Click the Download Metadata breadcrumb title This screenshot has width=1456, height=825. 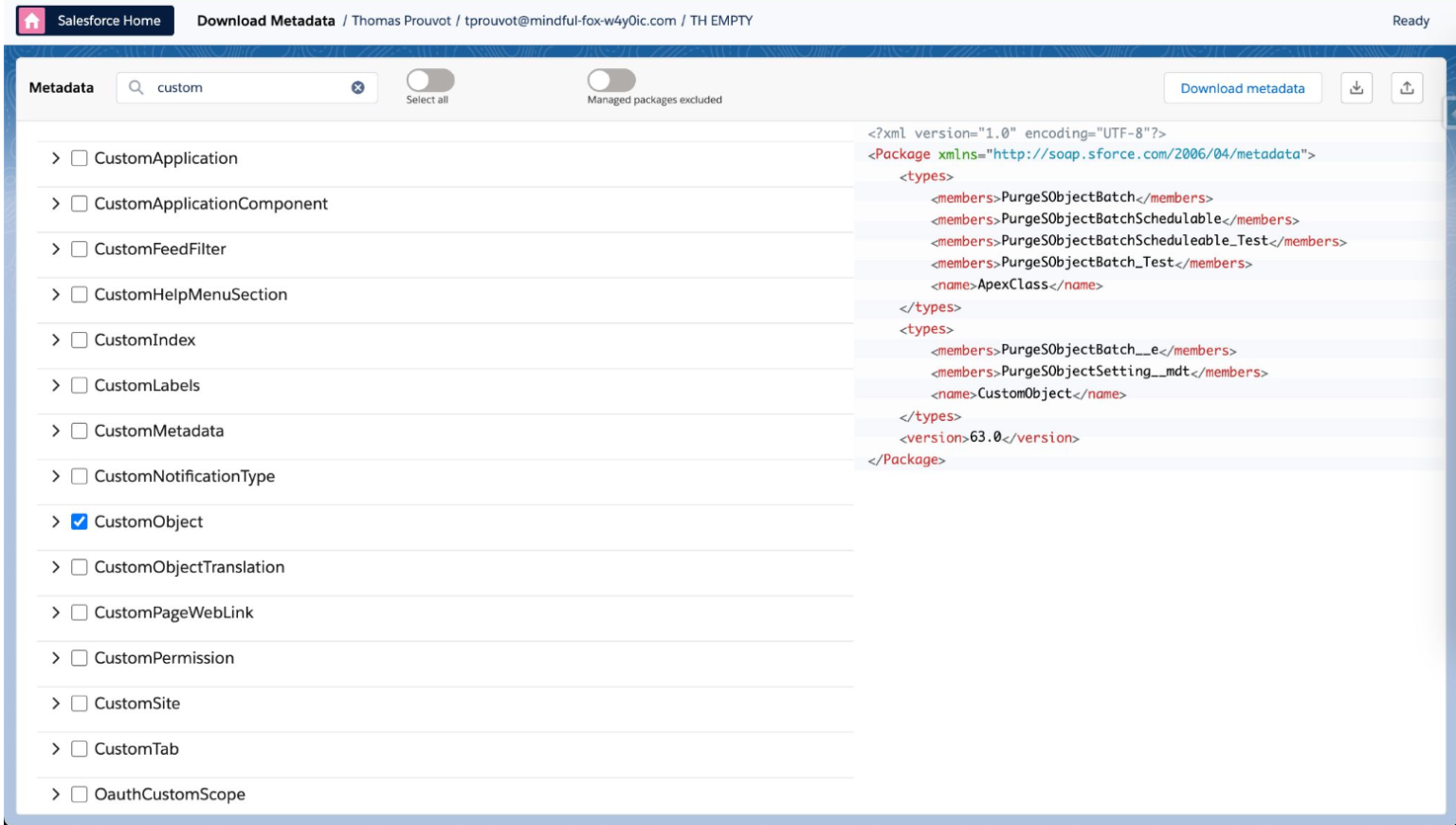265,21
